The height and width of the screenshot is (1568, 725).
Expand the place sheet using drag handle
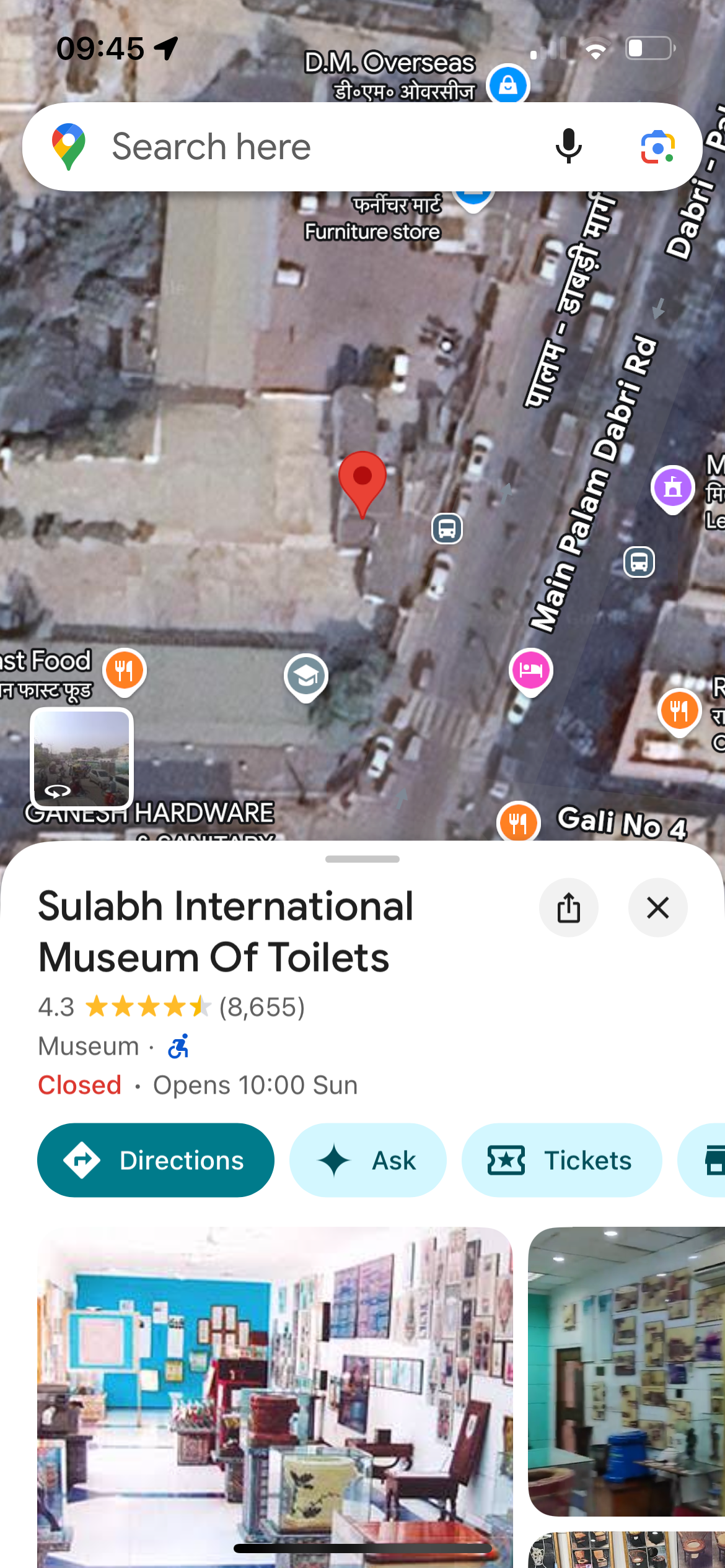[x=362, y=859]
